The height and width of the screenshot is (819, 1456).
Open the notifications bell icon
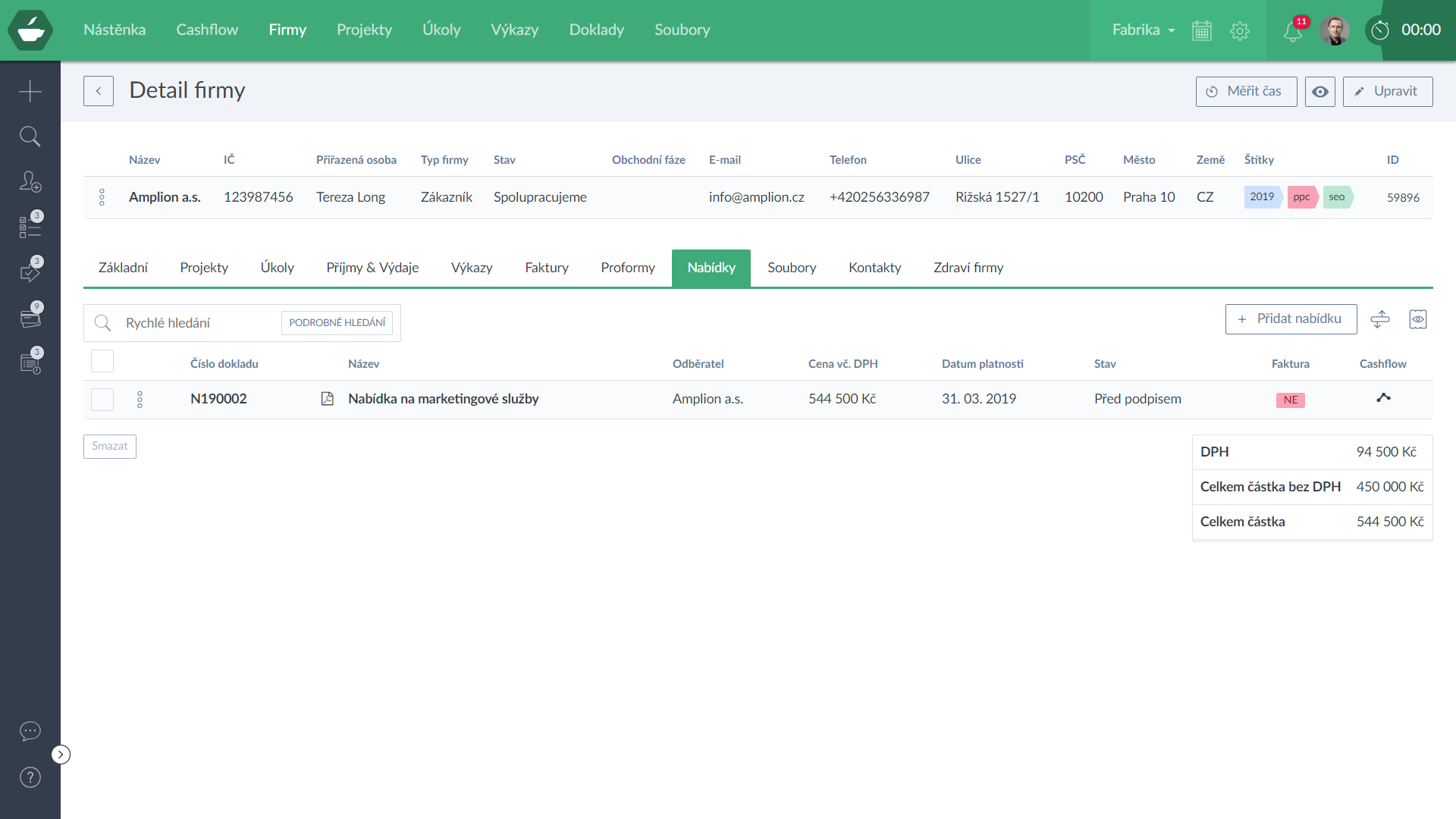pyautogui.click(x=1293, y=31)
